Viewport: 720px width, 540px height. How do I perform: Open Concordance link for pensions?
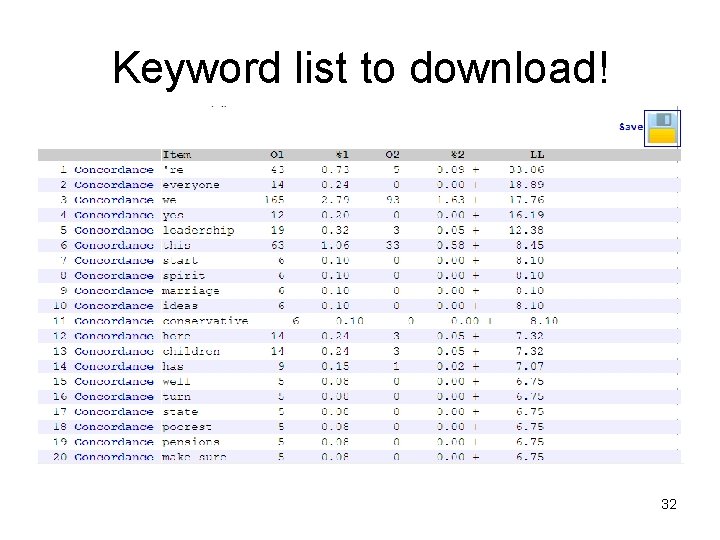click(114, 443)
